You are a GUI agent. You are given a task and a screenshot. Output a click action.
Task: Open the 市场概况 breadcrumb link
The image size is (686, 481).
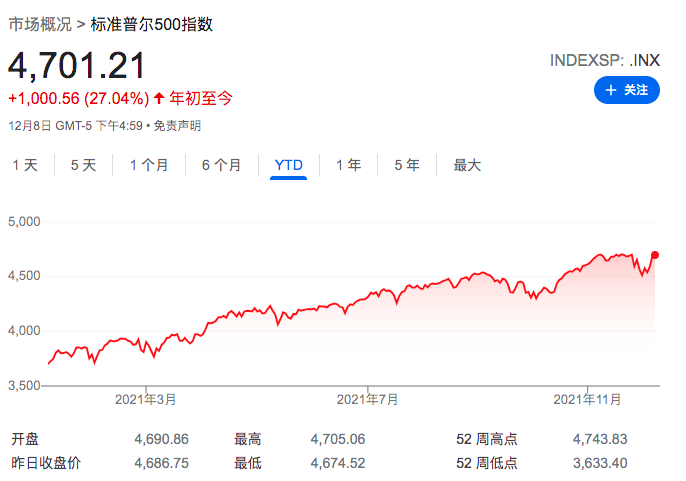(40, 25)
